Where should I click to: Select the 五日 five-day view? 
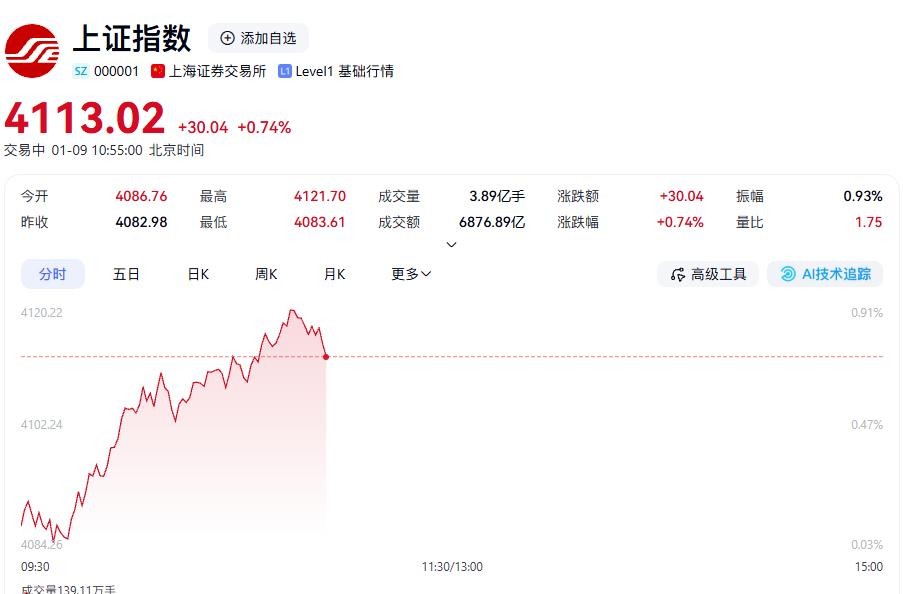click(x=126, y=273)
